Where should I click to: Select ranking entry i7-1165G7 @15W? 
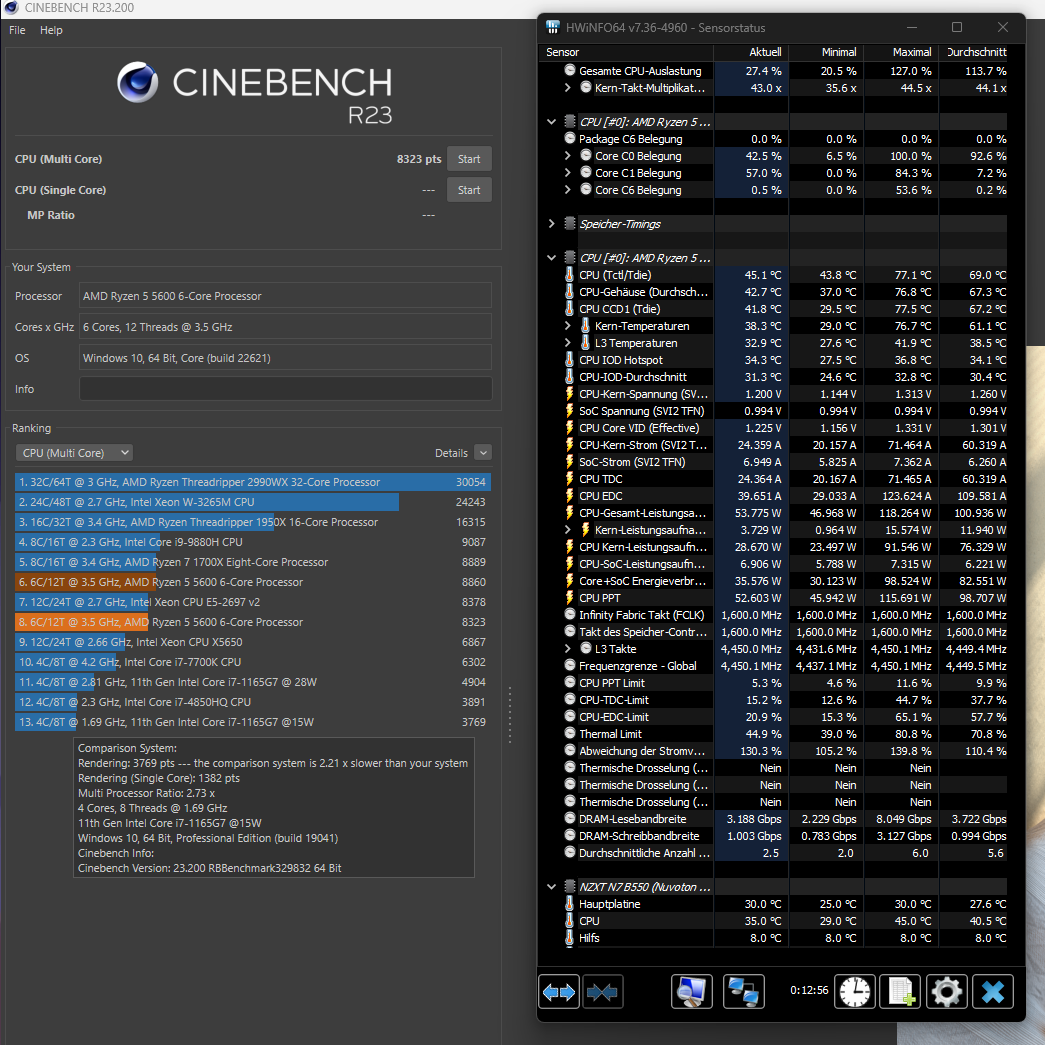pyautogui.click(x=253, y=722)
